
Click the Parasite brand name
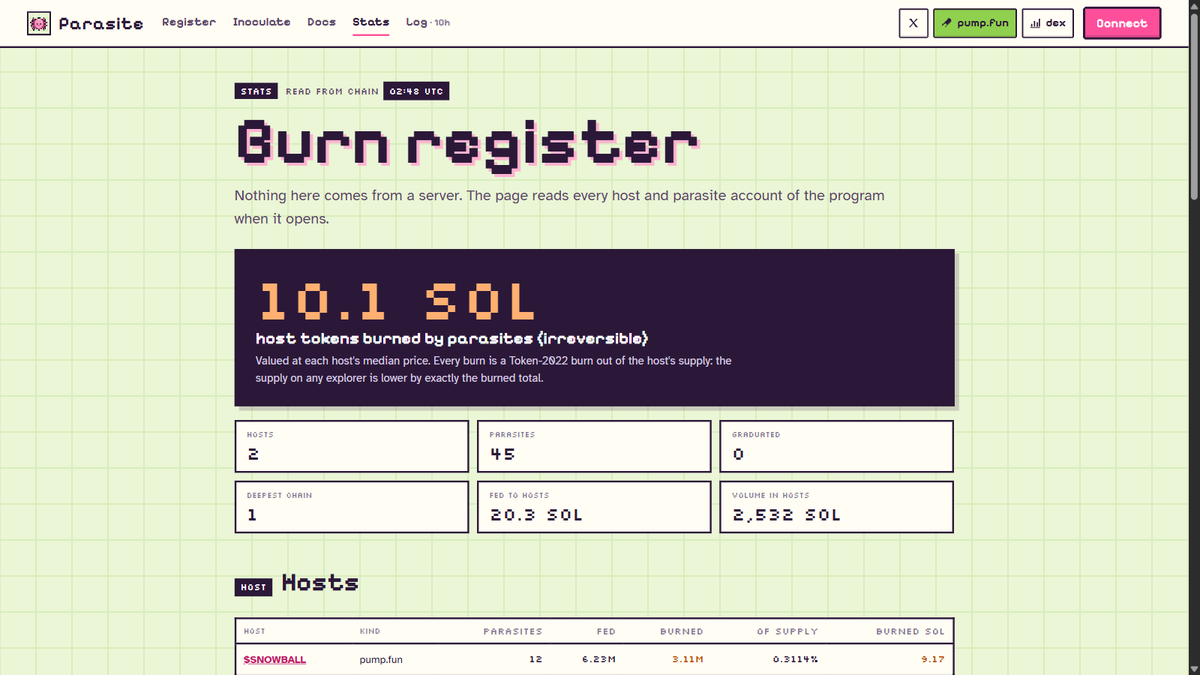[101, 23]
